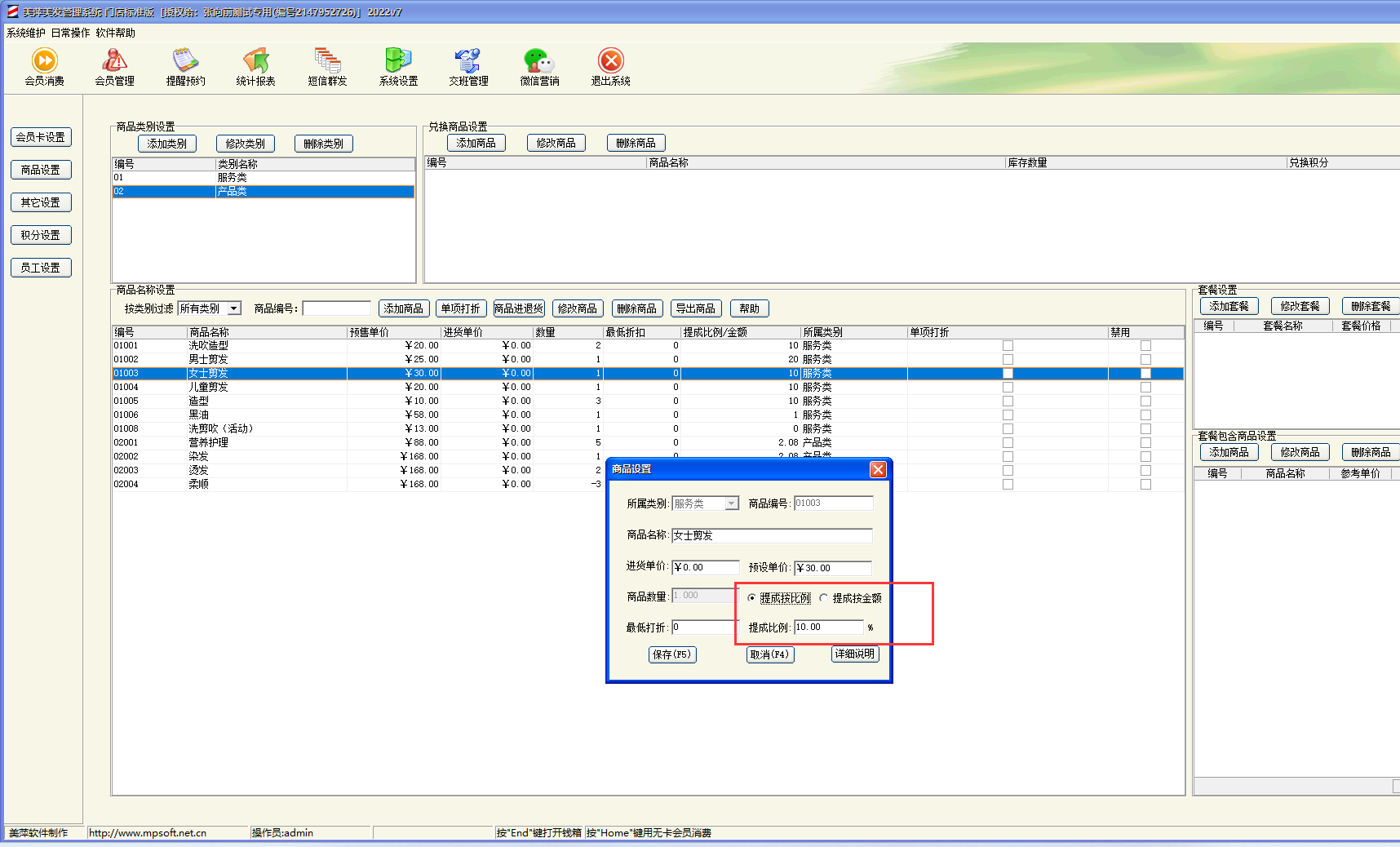Click the 最低打折 field in dialog

[x=706, y=627]
